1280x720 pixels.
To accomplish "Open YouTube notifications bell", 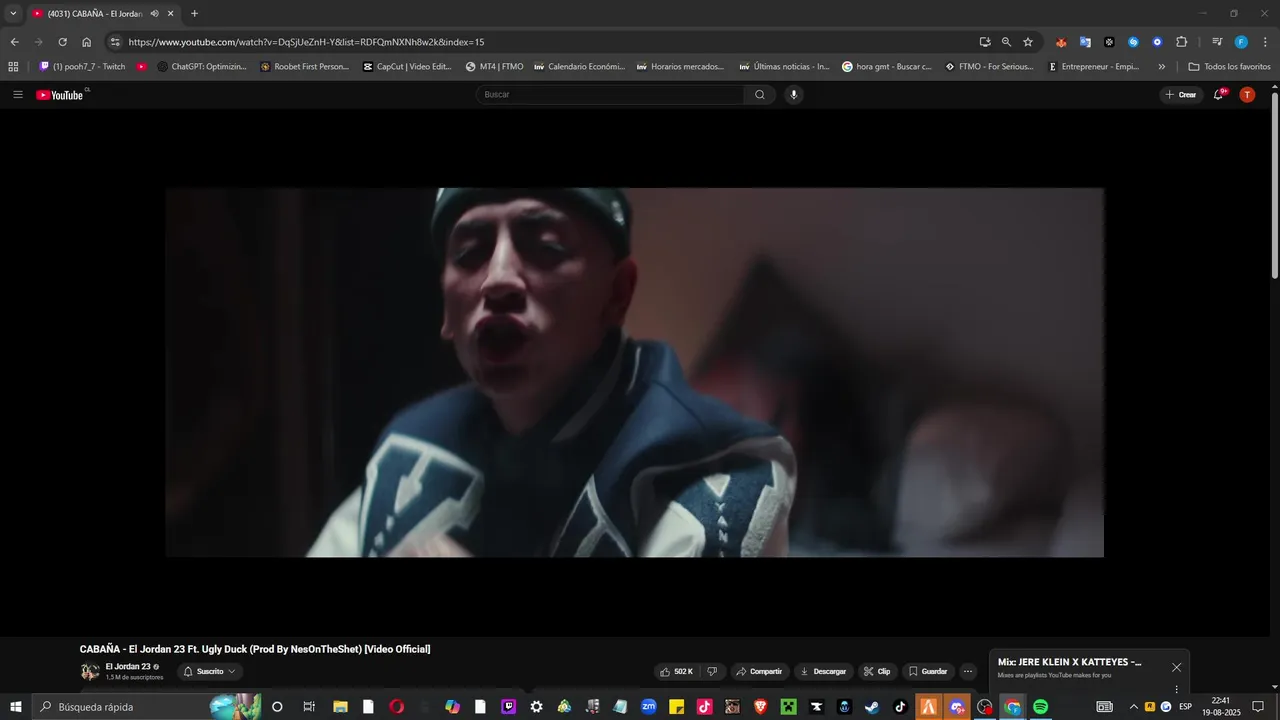I will tap(1219, 95).
